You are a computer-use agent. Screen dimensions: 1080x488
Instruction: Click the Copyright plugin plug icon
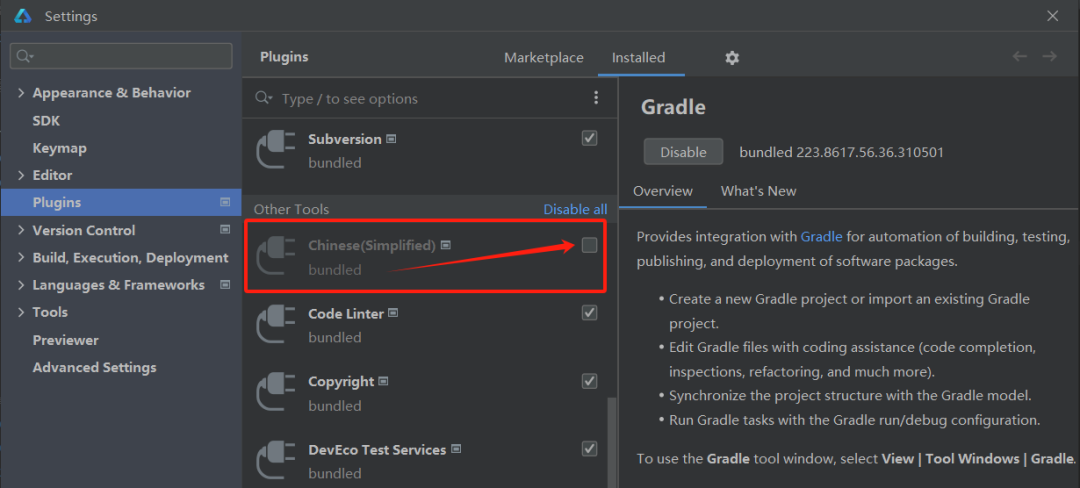pyautogui.click(x=275, y=392)
